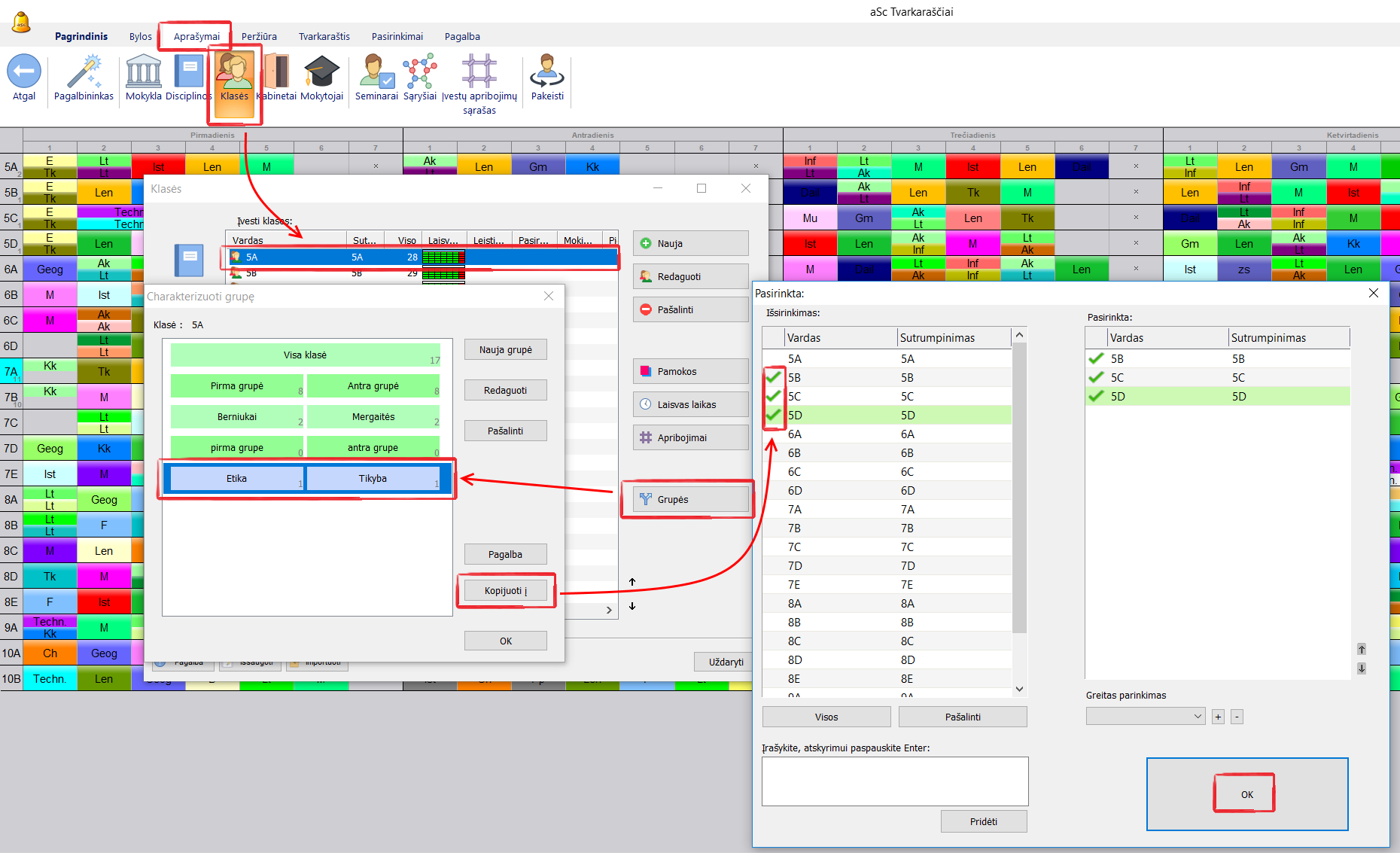Image resolution: width=1400 pixels, height=868 pixels.
Task: Open the Pagalbininkas wizard tool
Action: click(x=84, y=72)
